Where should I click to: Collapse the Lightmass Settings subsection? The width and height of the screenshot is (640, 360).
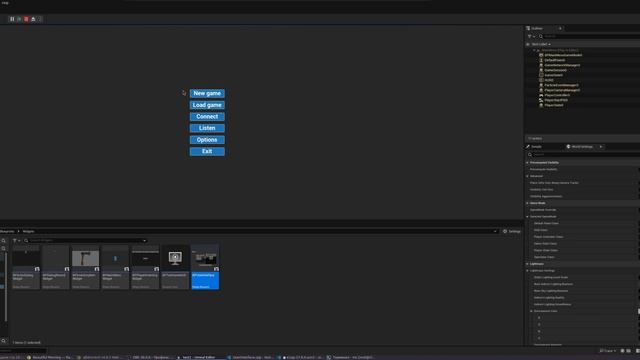coord(527,270)
